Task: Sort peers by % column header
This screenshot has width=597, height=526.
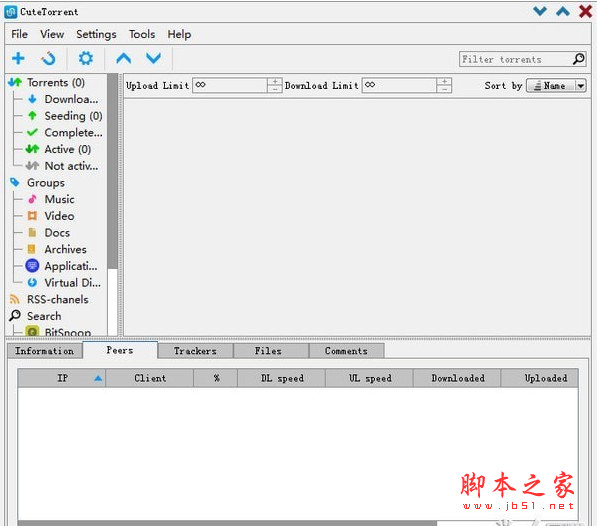Action: (216, 378)
